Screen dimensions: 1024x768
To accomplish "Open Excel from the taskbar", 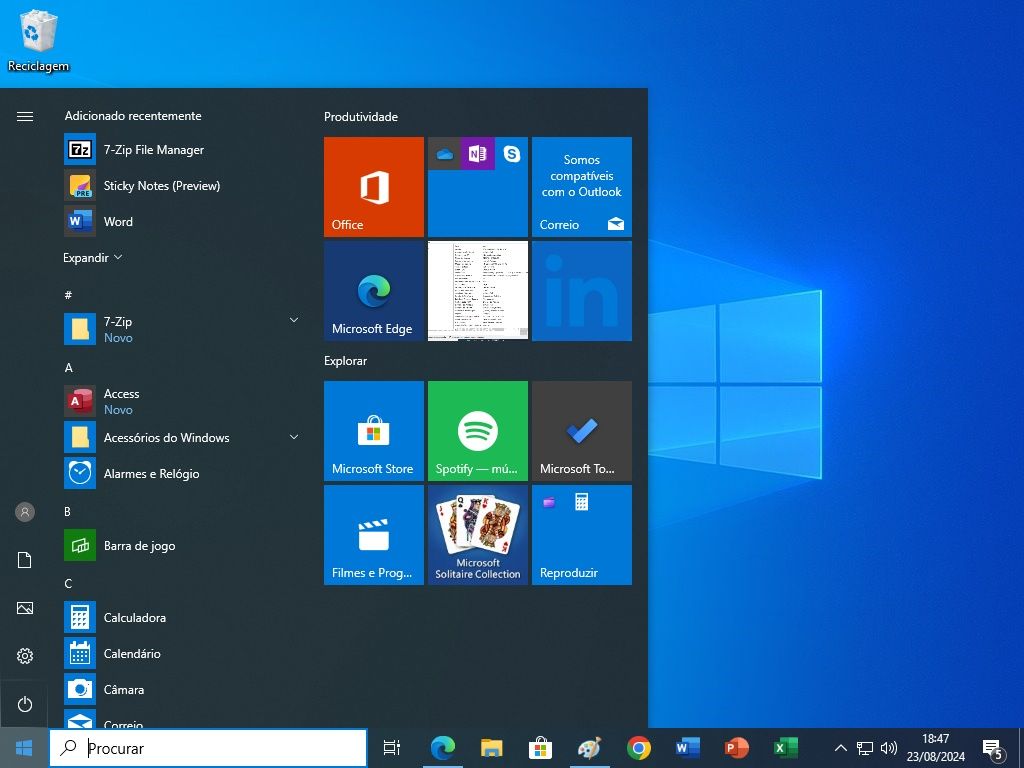I will coord(786,748).
